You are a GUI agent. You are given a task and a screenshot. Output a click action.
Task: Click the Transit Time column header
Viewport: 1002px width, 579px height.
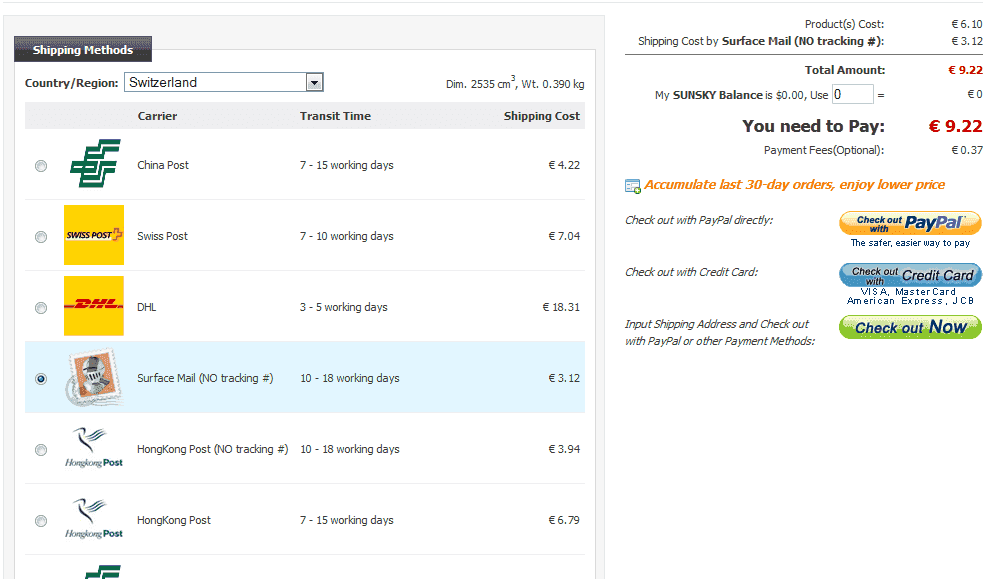coord(335,116)
